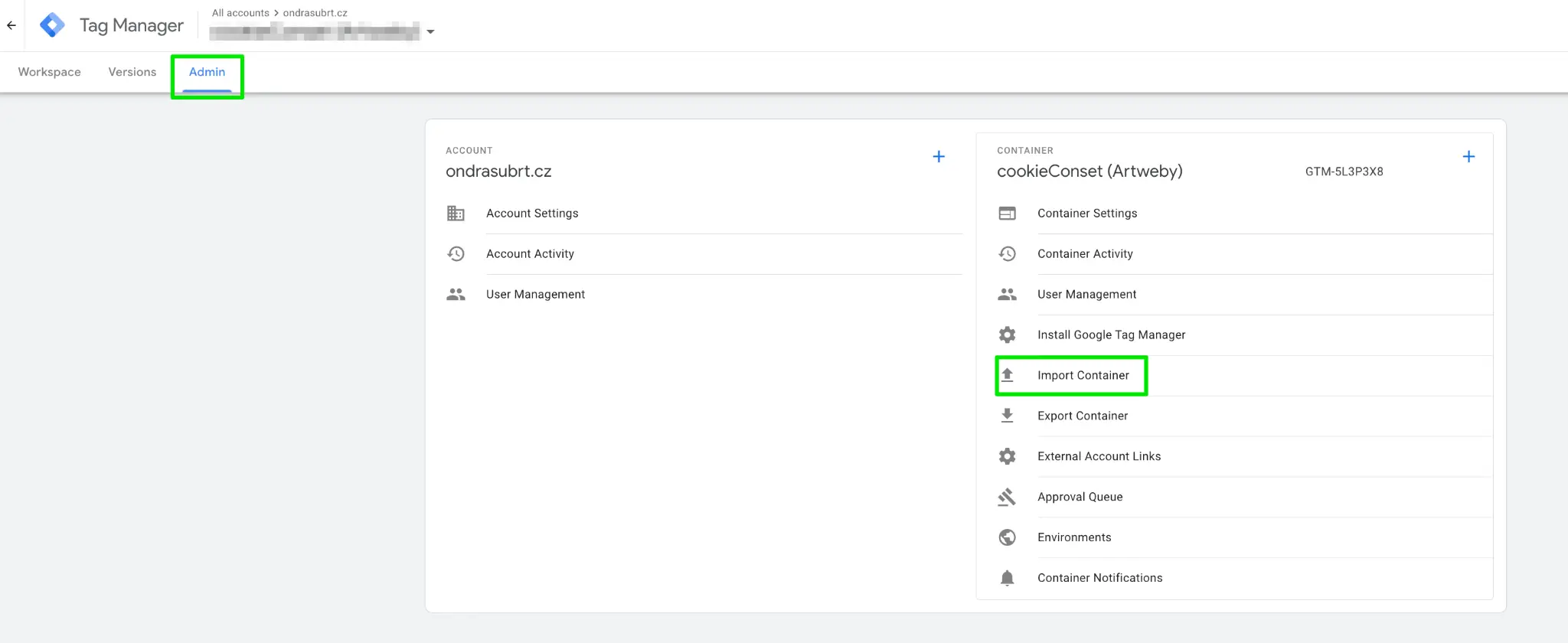Open the container selector dropdown arrow
Viewport: 1568px width, 643px height.
[x=430, y=32]
